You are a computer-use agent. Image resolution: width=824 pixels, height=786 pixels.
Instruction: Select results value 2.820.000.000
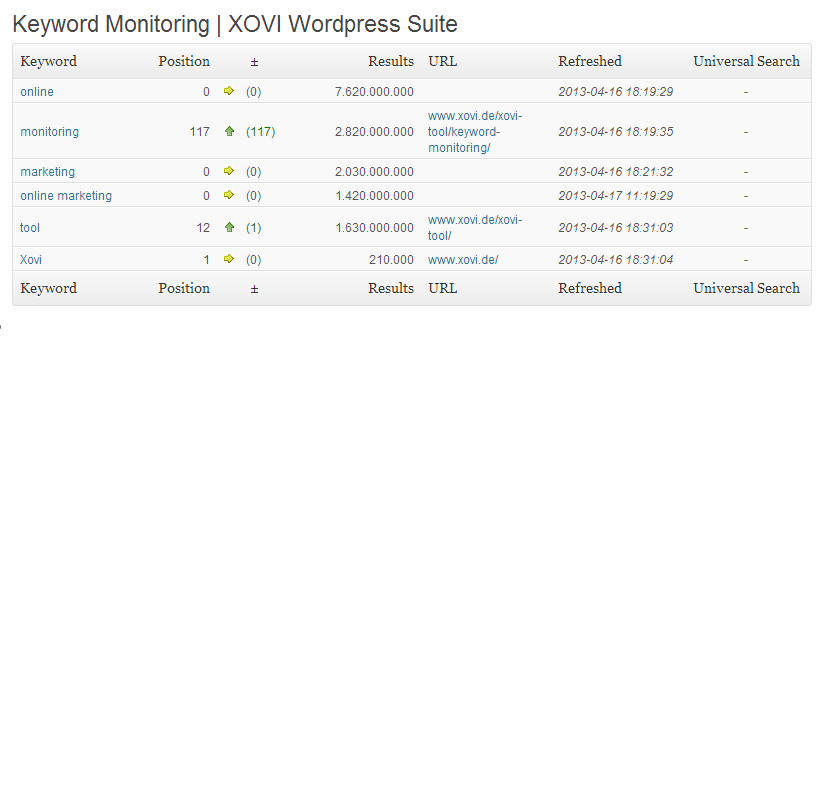click(374, 131)
